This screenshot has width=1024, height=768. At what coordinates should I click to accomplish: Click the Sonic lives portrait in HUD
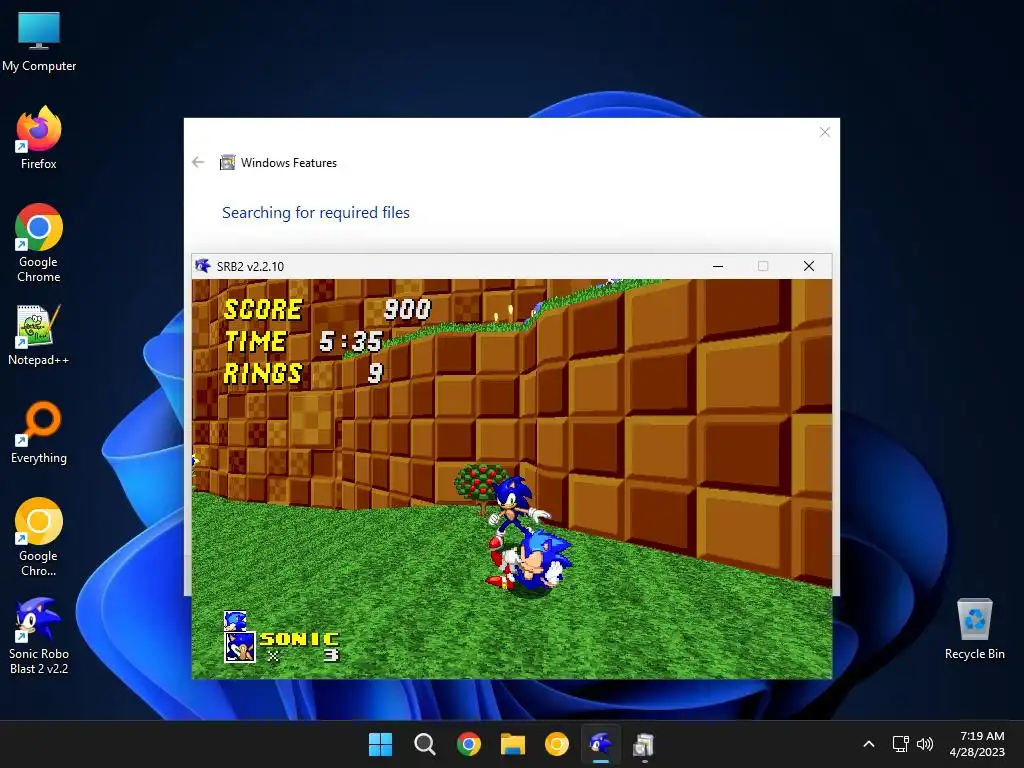click(x=240, y=647)
